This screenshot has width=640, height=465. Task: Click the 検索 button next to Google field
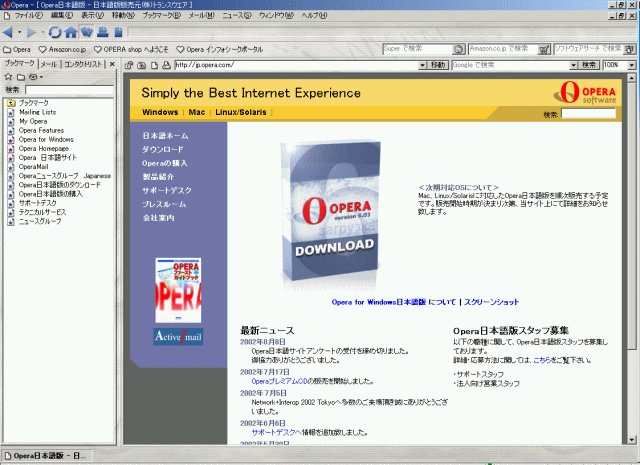[589, 65]
